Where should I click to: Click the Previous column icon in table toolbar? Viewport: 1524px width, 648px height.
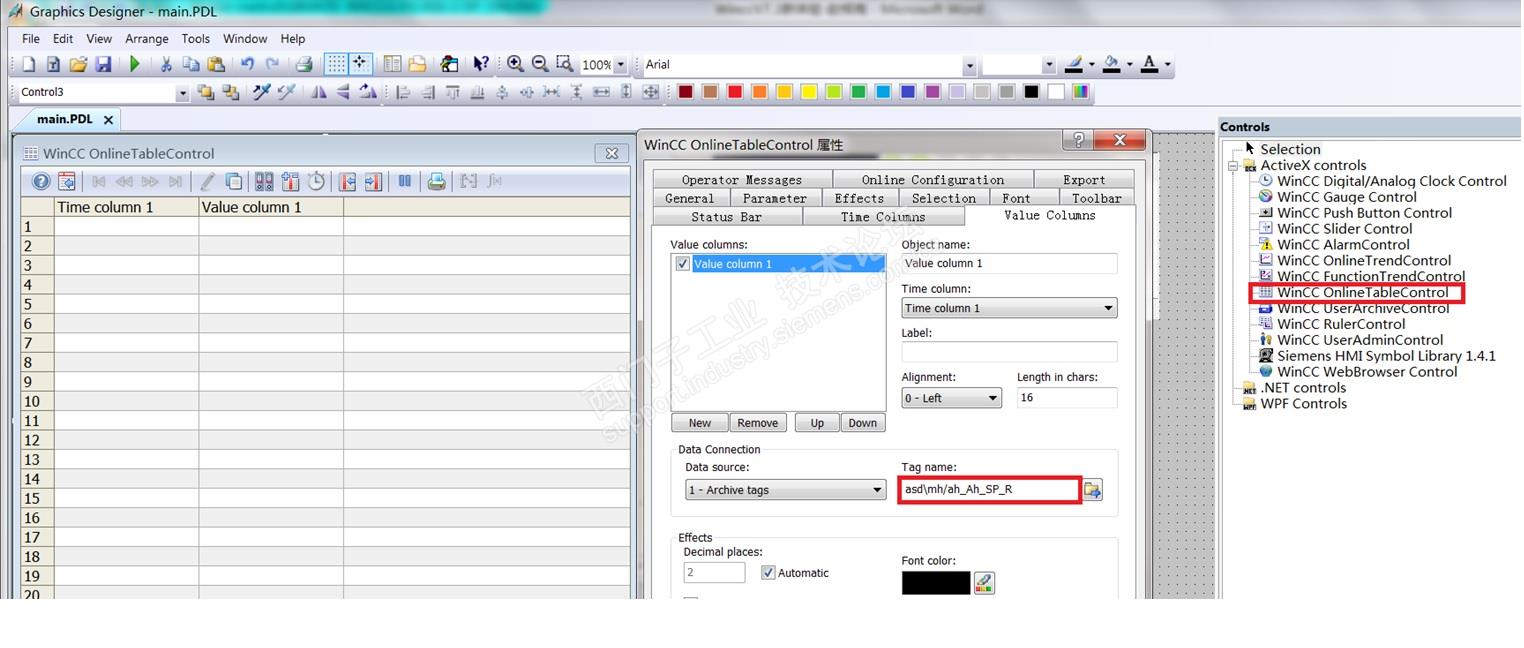click(x=347, y=182)
